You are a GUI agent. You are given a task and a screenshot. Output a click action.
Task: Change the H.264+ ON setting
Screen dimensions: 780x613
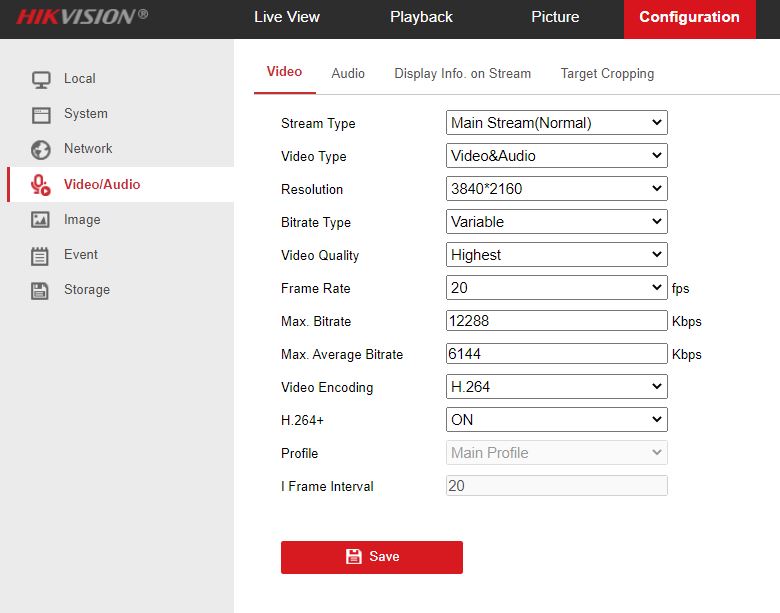[x=556, y=420]
